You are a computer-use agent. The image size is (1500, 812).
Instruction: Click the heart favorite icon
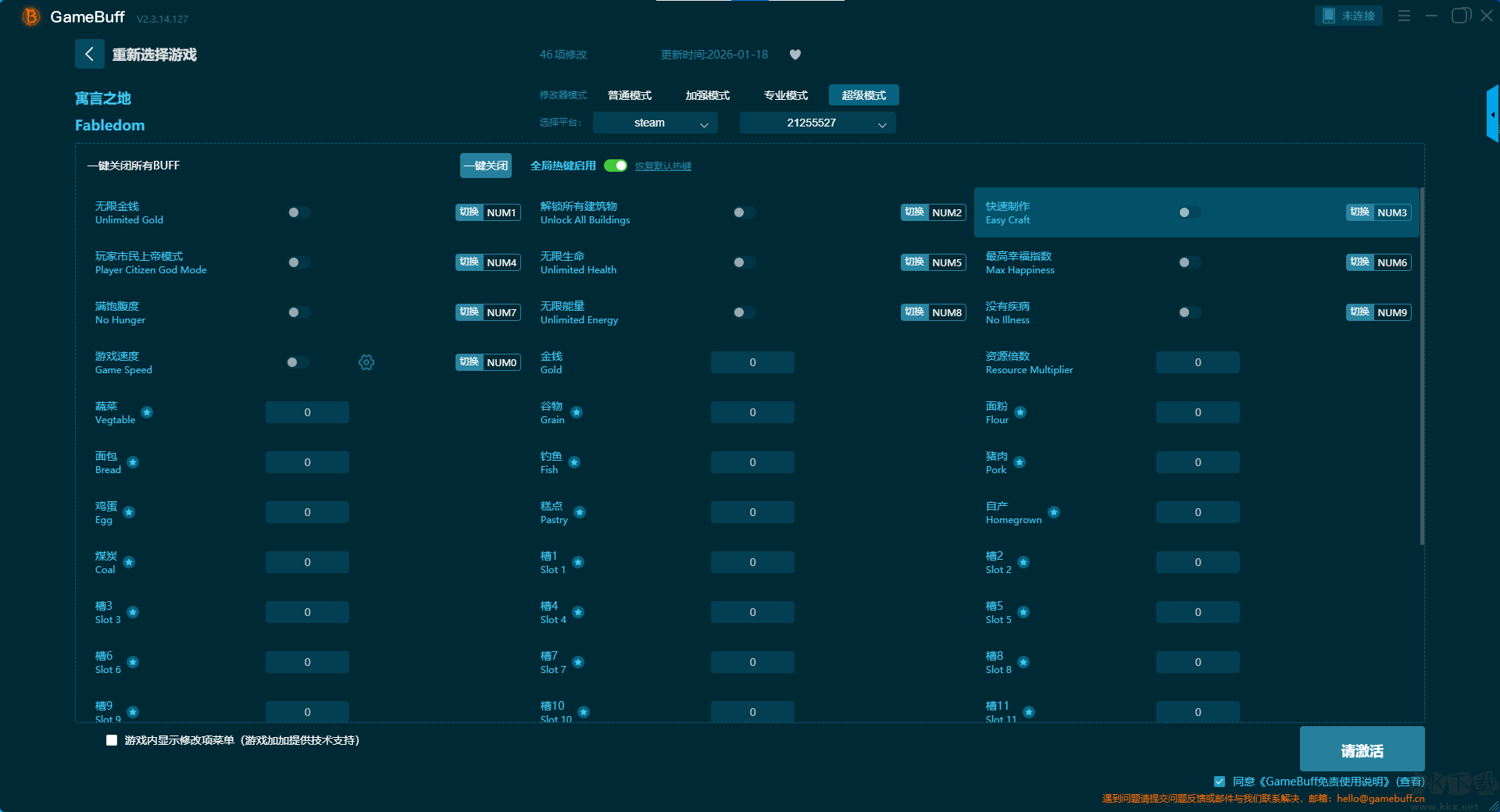795,55
